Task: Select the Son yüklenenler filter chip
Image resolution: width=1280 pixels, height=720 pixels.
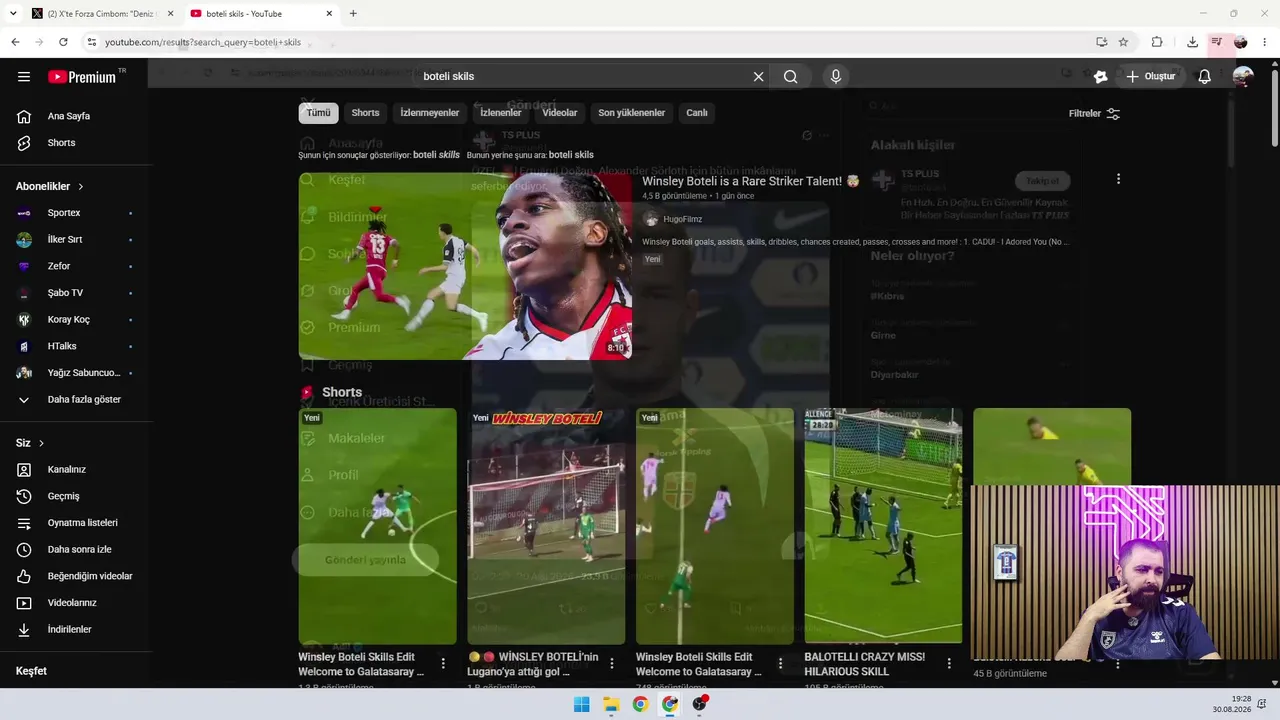Action: coord(632,113)
